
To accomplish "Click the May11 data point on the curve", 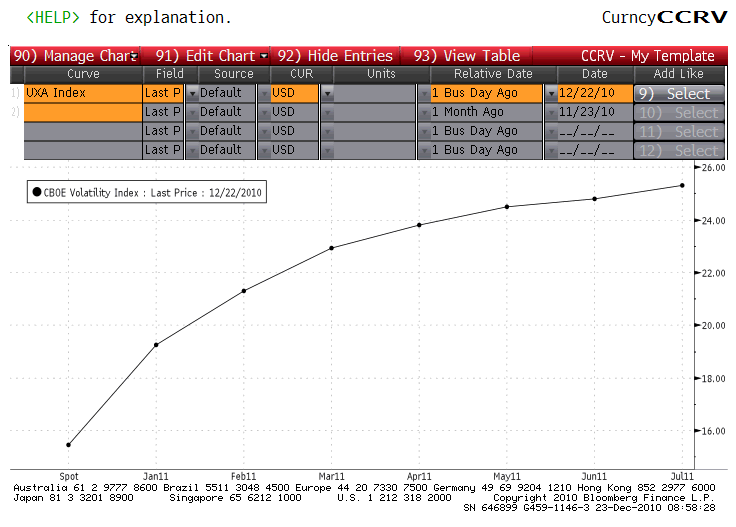I will pos(507,206).
